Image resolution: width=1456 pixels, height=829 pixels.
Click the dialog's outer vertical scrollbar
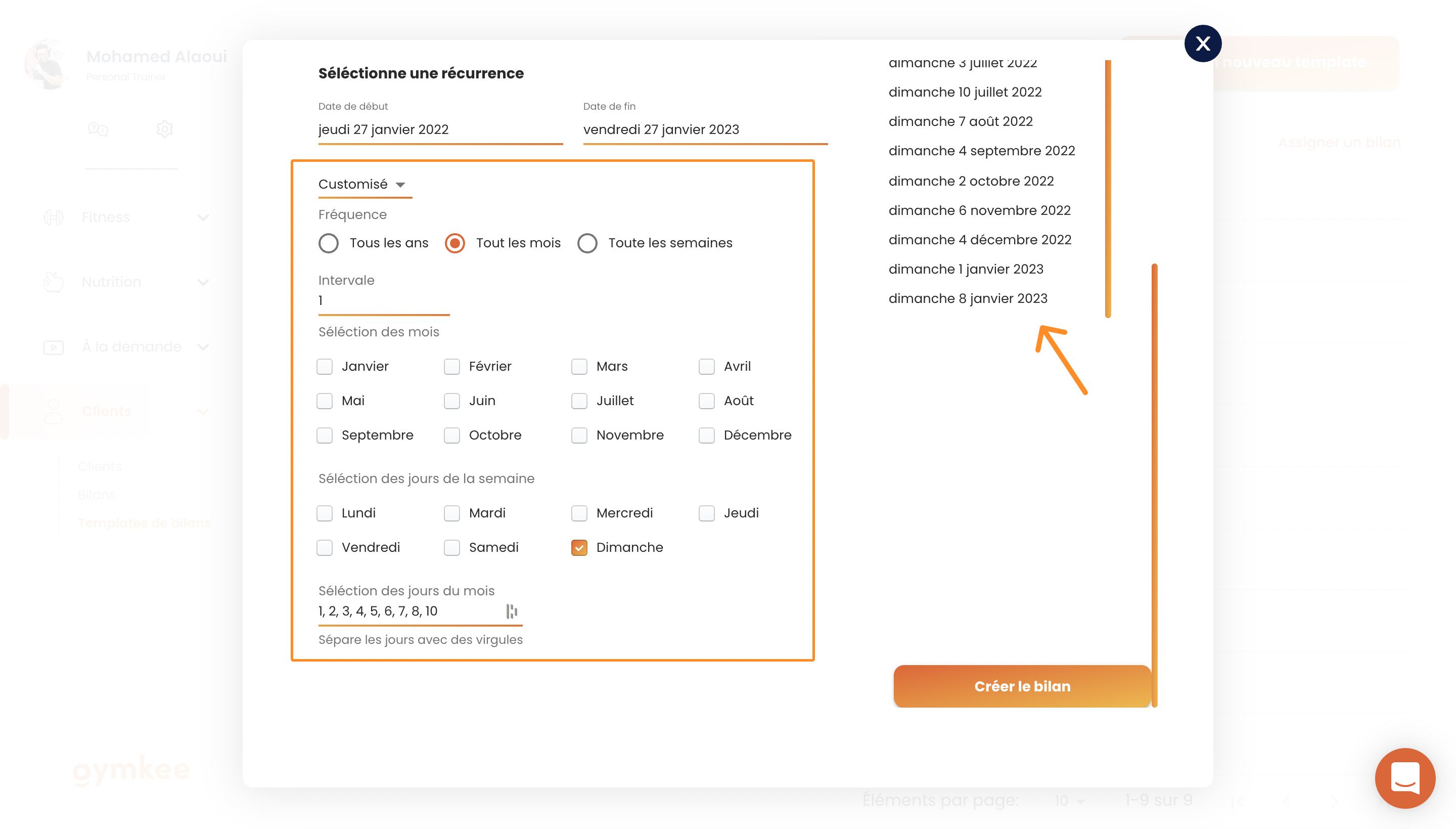click(x=1154, y=485)
